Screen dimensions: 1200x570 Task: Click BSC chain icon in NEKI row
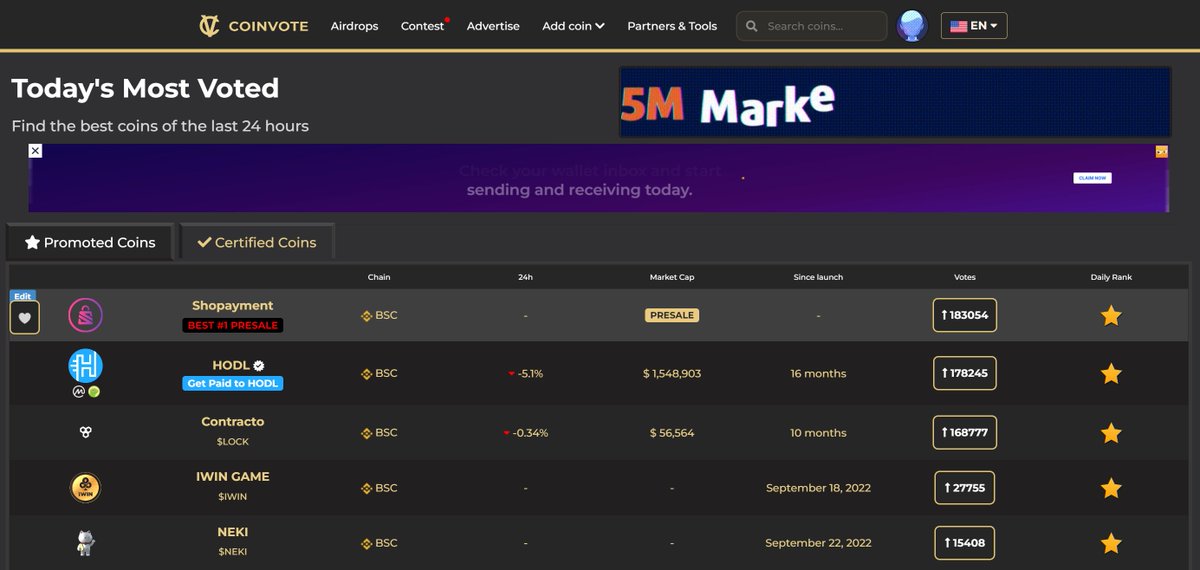[x=366, y=543]
